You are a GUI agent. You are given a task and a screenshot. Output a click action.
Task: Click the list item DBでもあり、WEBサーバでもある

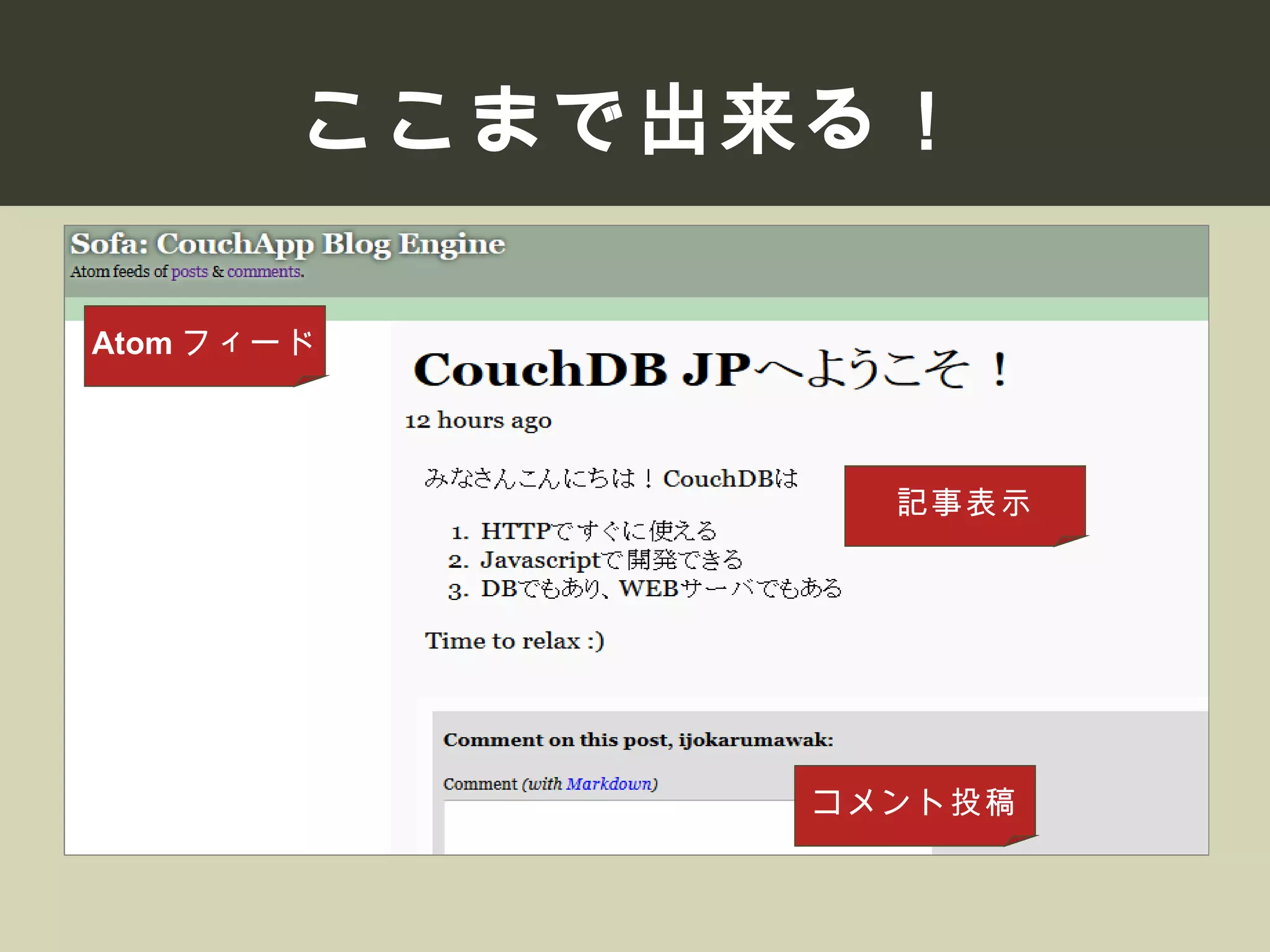pos(662,588)
